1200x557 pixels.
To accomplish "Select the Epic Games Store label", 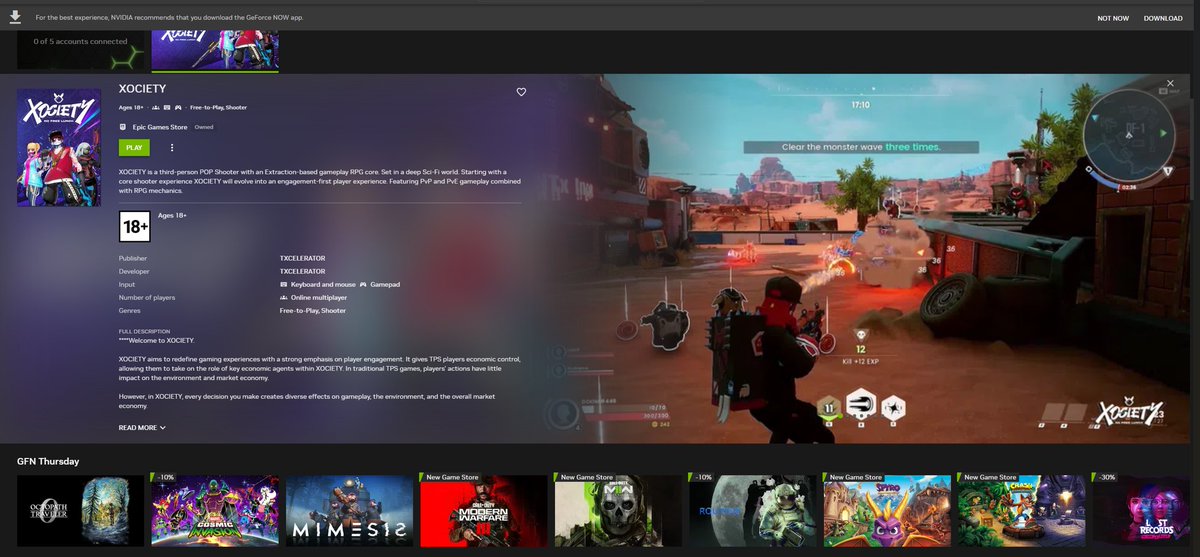I will click(160, 127).
